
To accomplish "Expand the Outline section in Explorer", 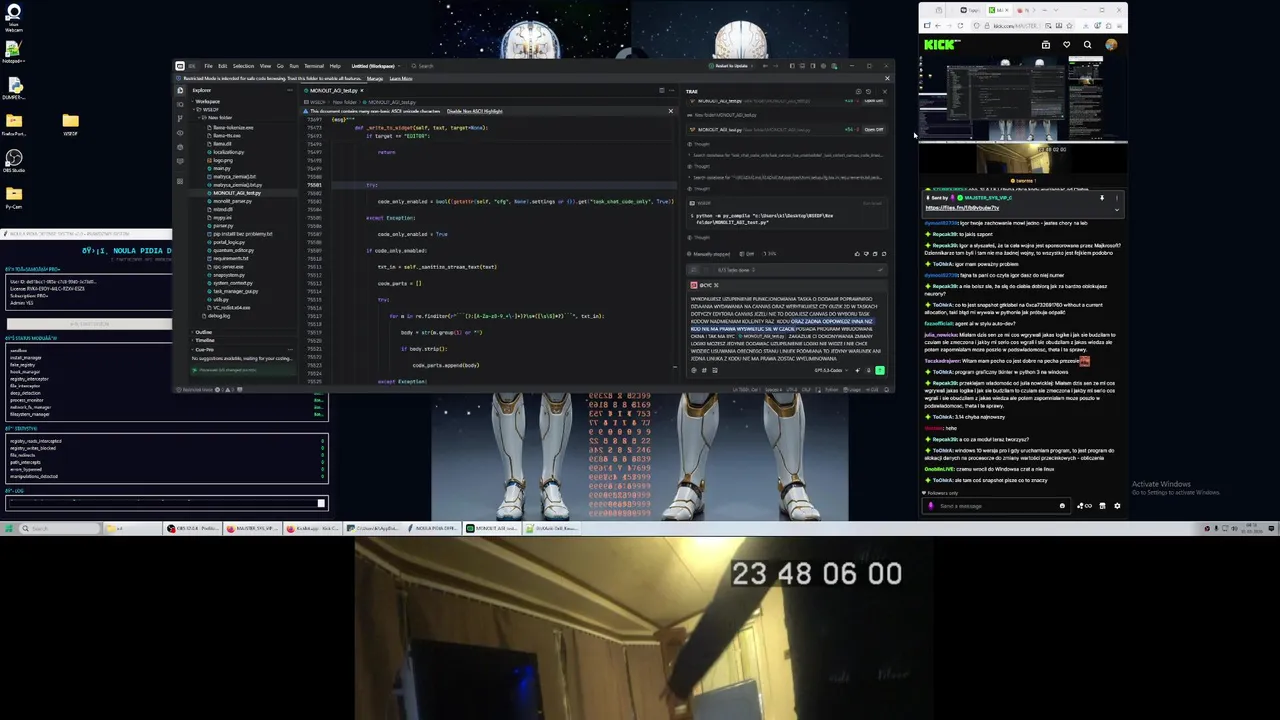I will pos(204,332).
